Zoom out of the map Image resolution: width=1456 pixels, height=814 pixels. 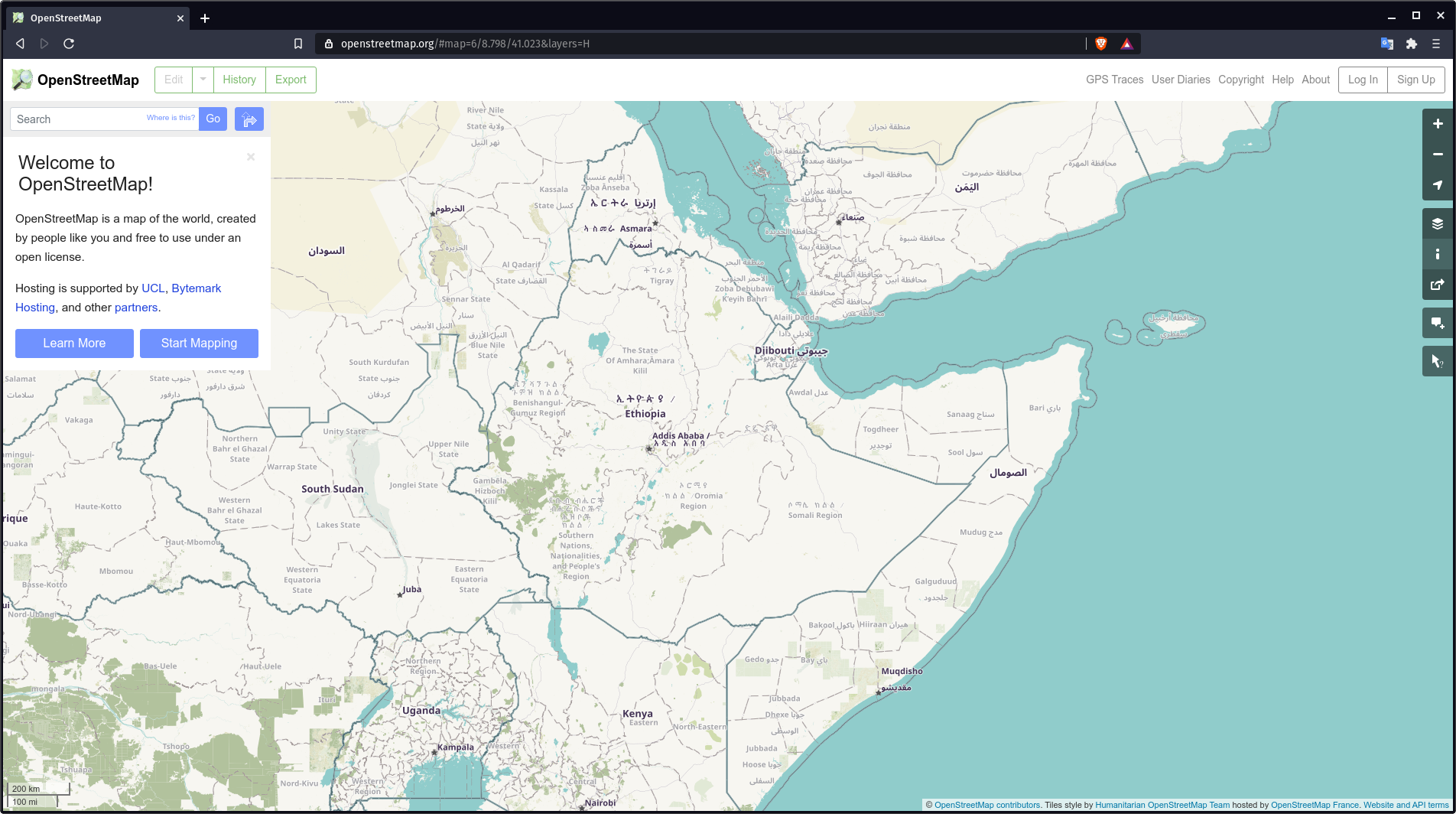pos(1438,155)
